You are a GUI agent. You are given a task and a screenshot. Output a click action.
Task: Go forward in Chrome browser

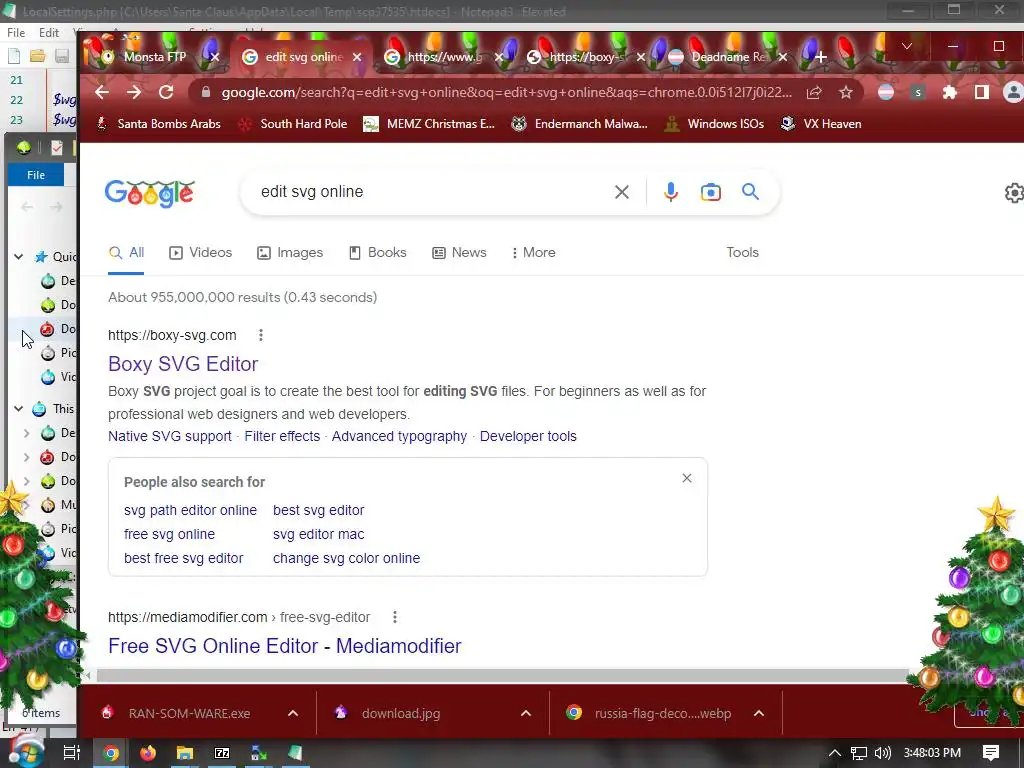point(134,92)
